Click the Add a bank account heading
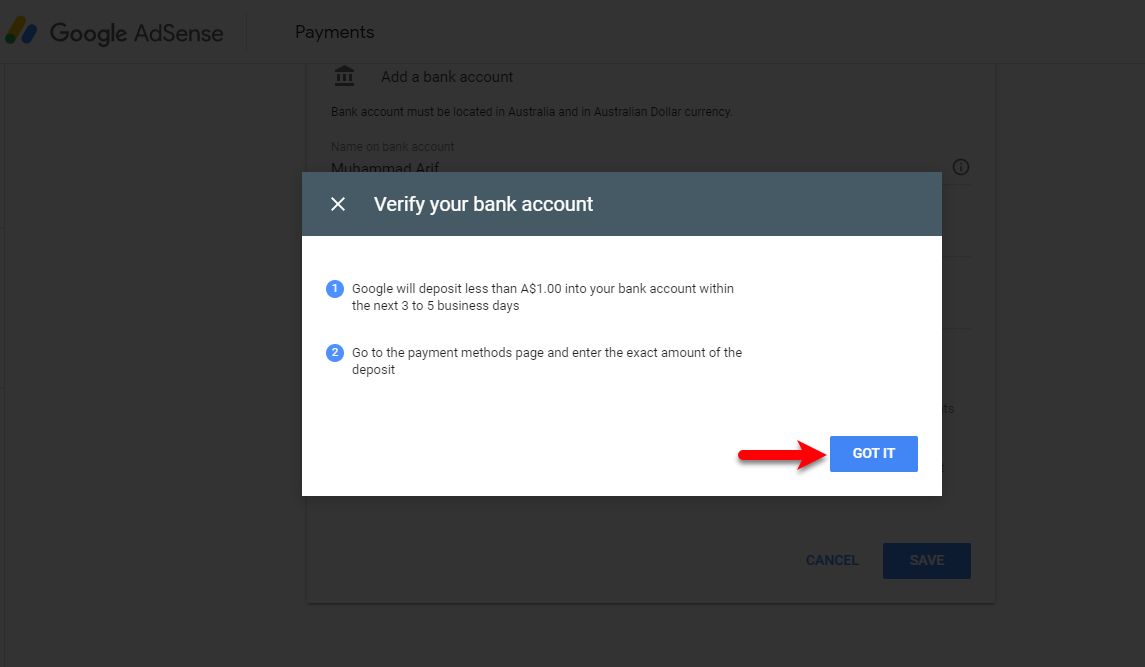The width and height of the screenshot is (1145, 667). pyautogui.click(x=447, y=77)
